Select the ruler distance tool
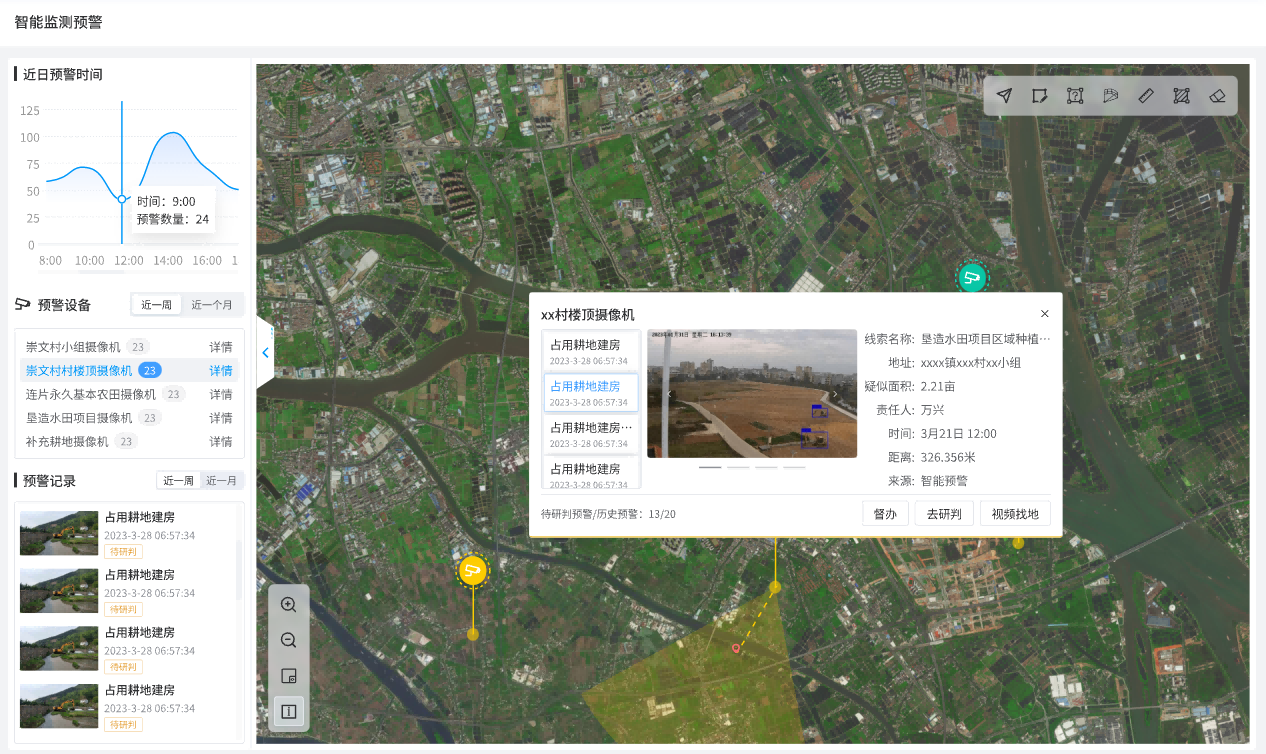Image resolution: width=1266 pixels, height=754 pixels. [x=1146, y=95]
